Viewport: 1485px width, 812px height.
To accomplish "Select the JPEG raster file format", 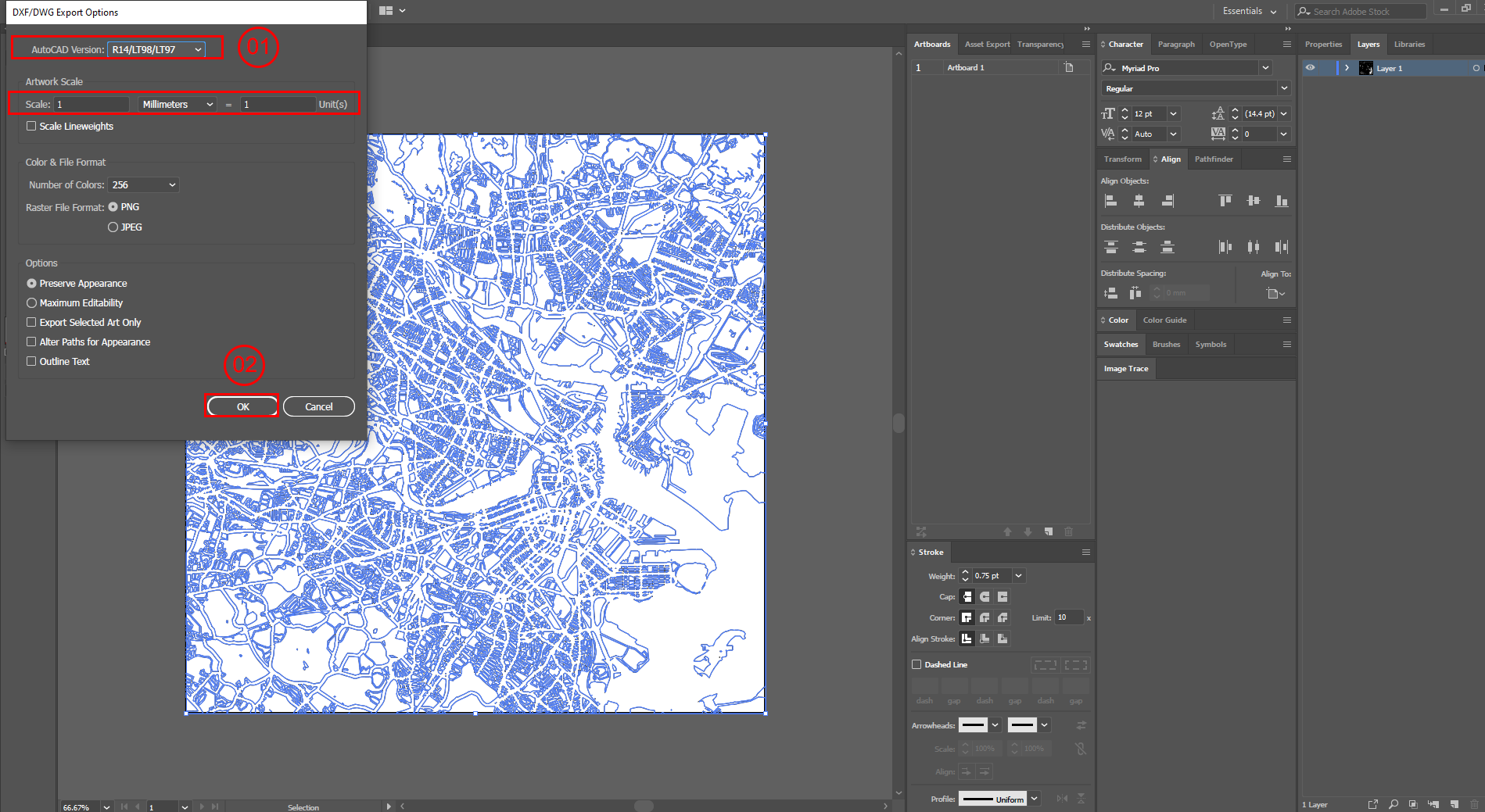I will click(x=113, y=227).
